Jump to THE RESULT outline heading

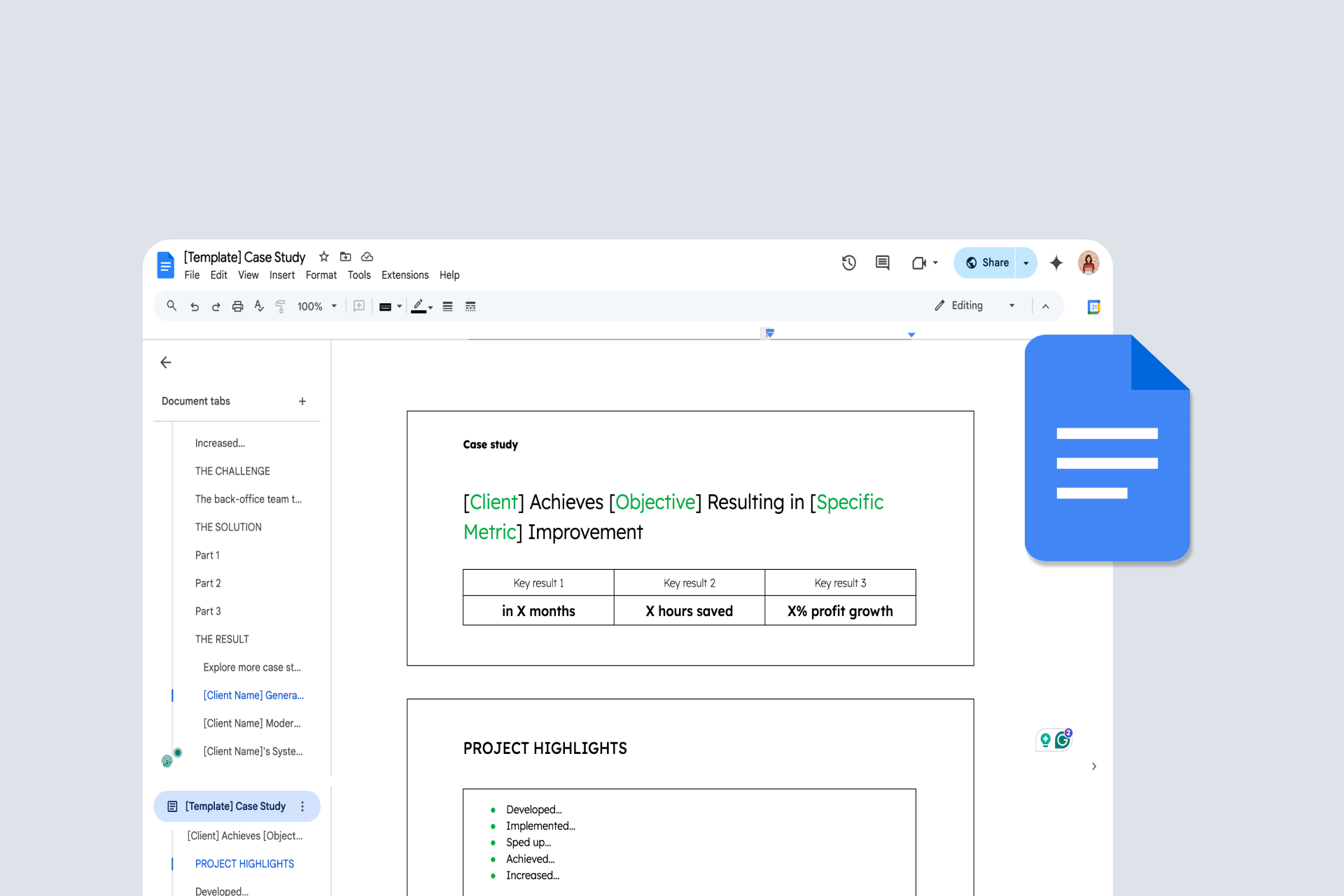point(222,639)
